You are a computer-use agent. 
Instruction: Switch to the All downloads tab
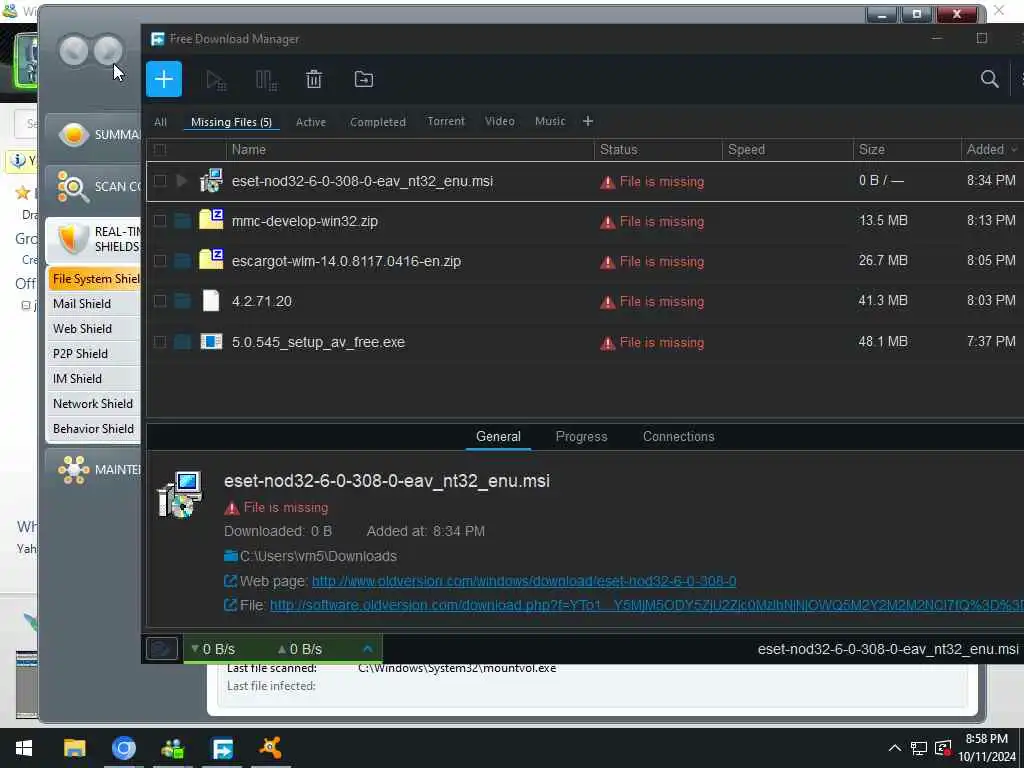[161, 122]
